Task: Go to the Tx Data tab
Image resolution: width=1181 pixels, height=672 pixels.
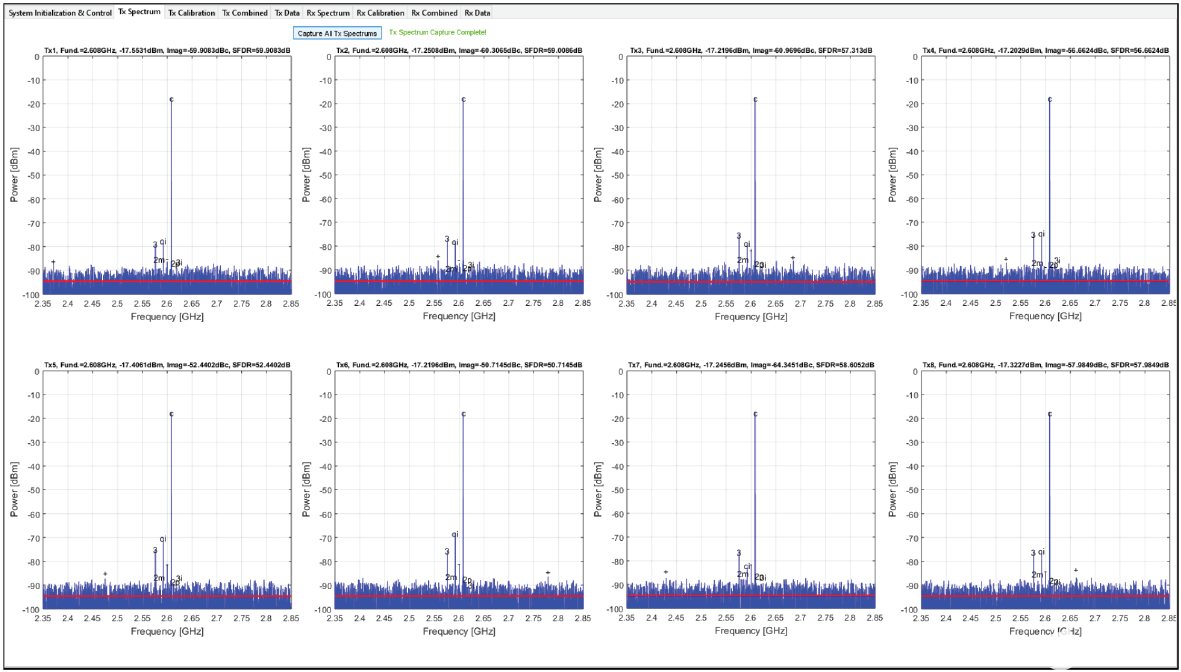Action: click(287, 13)
